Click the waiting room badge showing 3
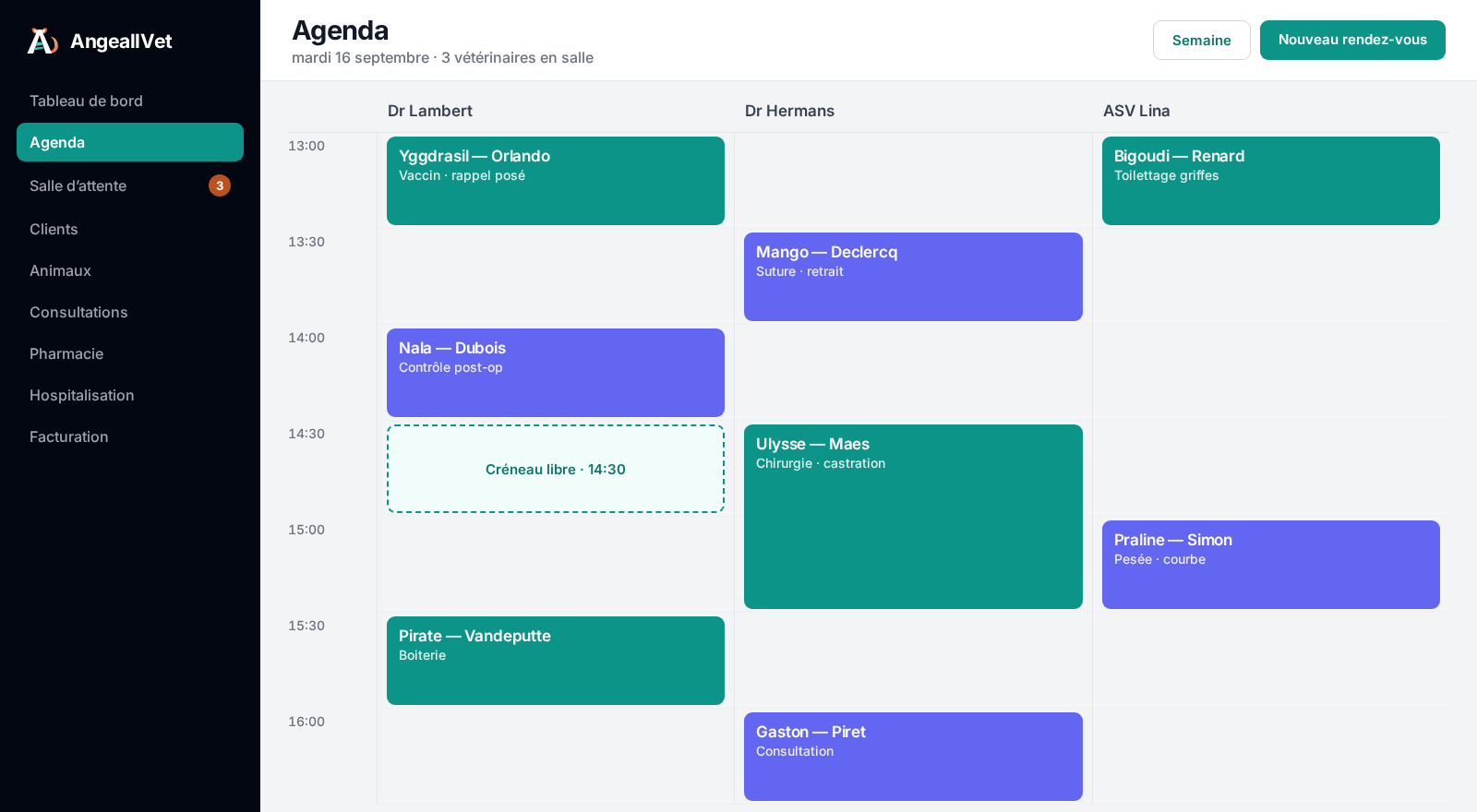This screenshot has height=812, width=1477. click(220, 185)
